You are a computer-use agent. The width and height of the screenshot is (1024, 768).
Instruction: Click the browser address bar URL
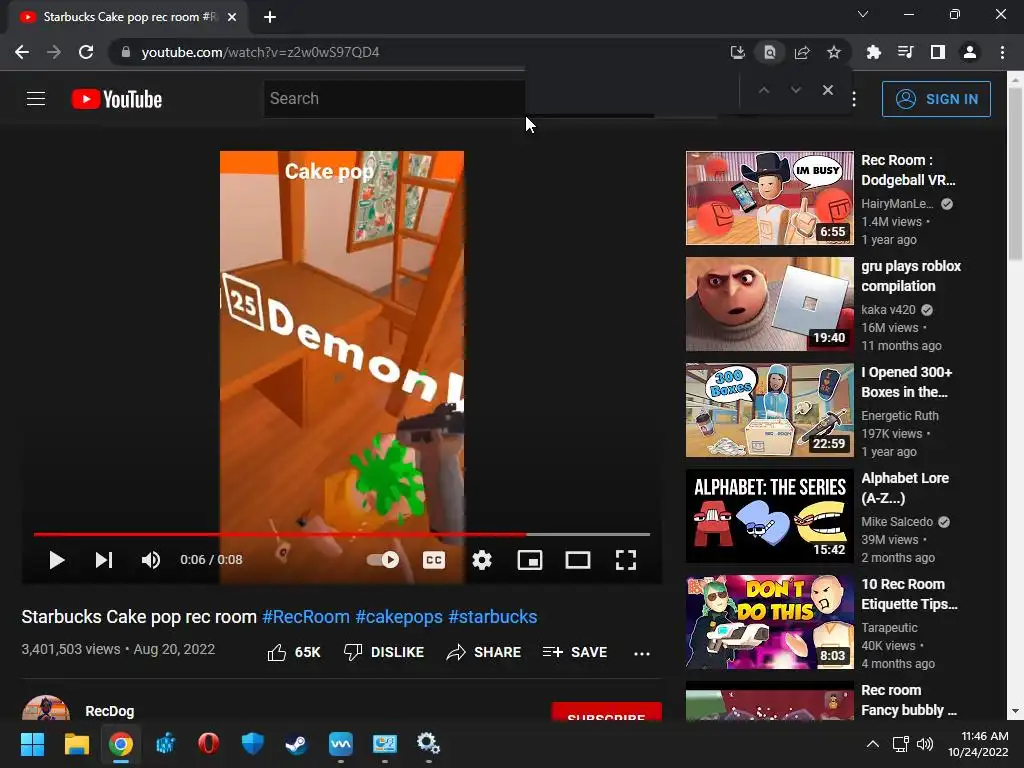261,52
